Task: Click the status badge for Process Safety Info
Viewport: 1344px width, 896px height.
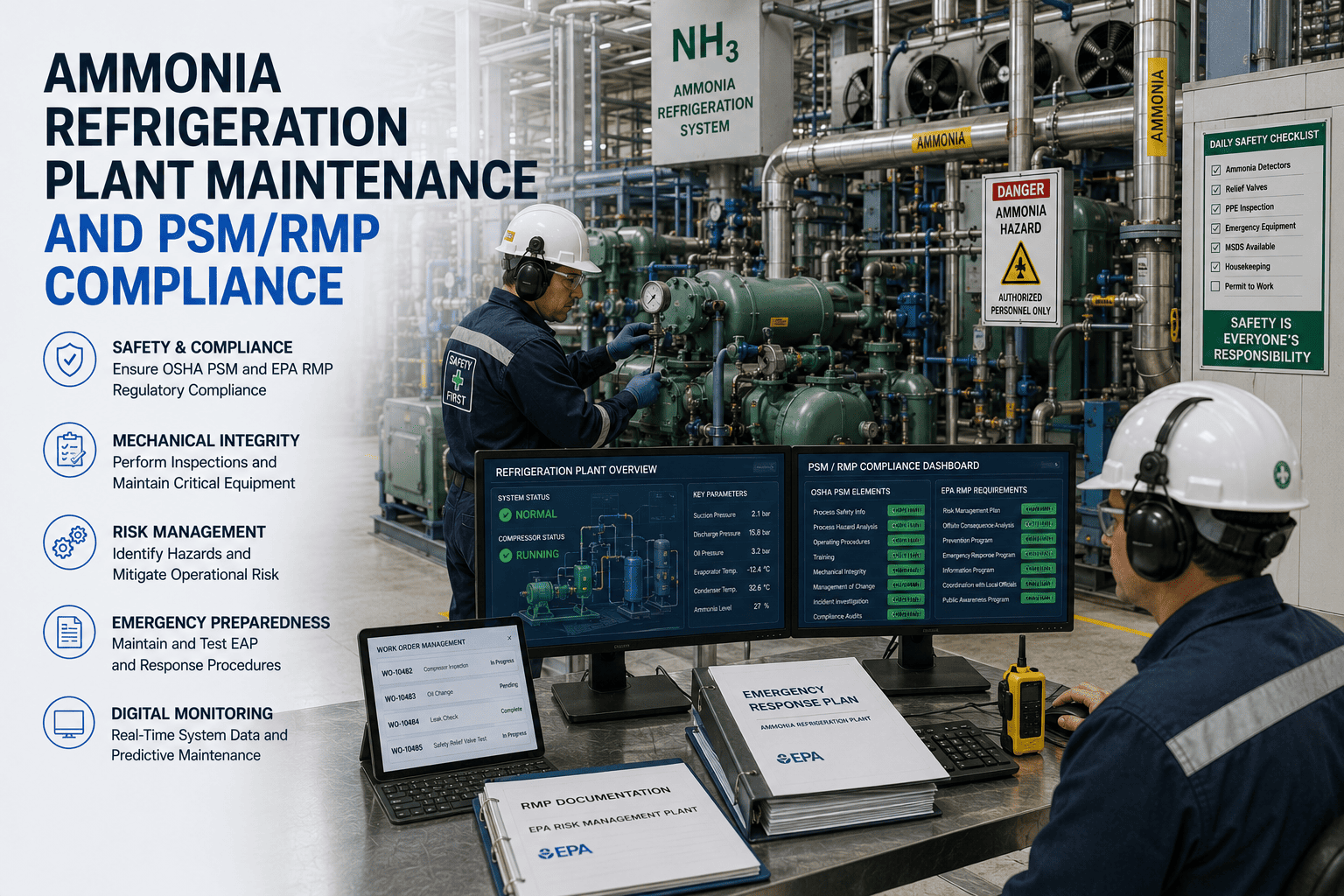Action: (906, 510)
